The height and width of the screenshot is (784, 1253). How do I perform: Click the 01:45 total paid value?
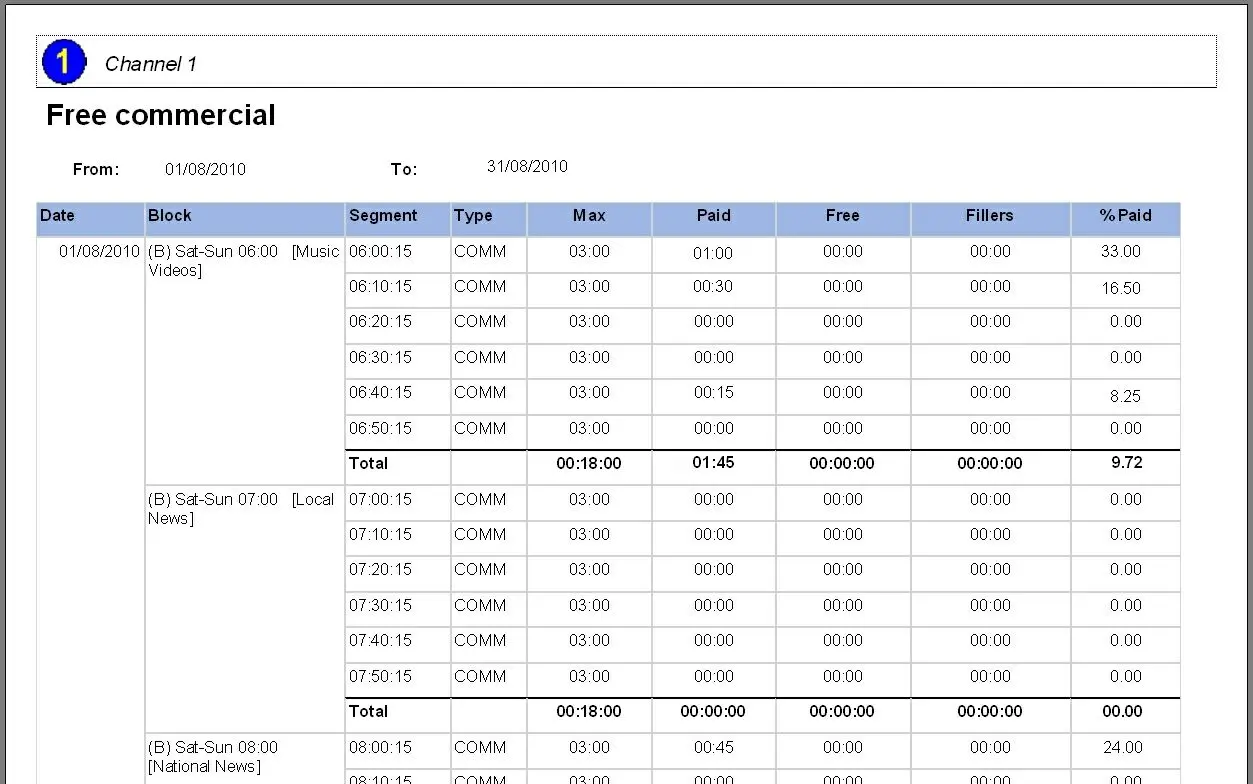tap(713, 462)
